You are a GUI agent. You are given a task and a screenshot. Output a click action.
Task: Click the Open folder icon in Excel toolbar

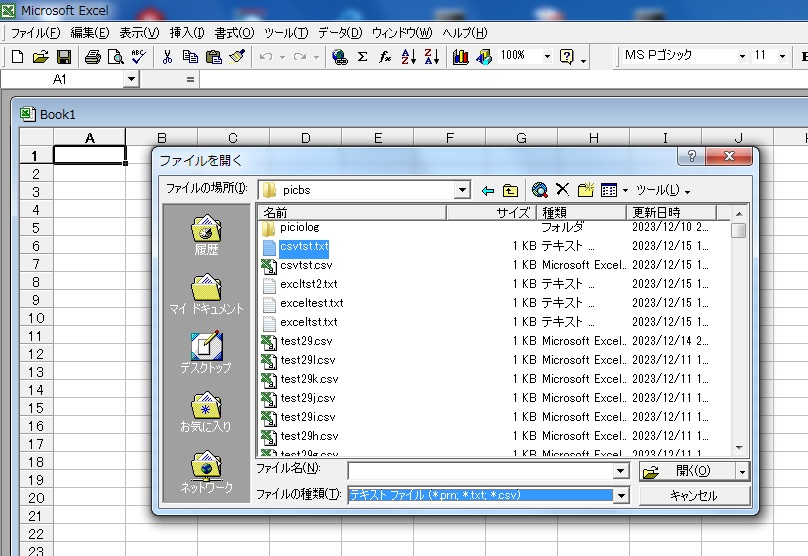coord(40,57)
